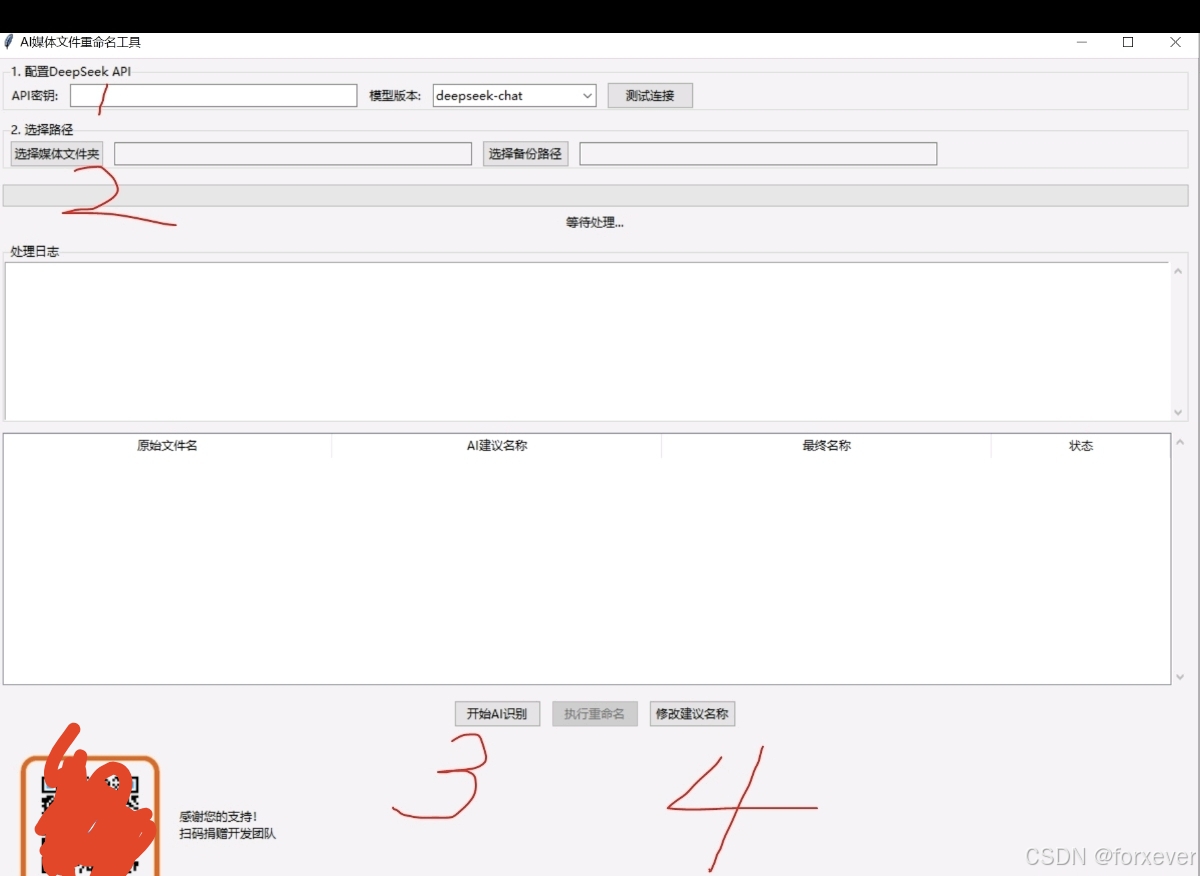Start recognition with 开始AI识别 button
The width and height of the screenshot is (1200, 876).
point(497,714)
